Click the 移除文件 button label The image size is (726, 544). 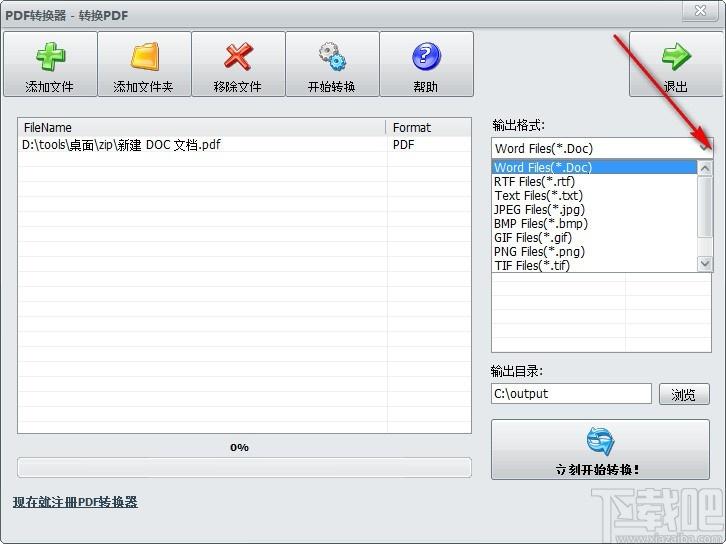(238, 87)
